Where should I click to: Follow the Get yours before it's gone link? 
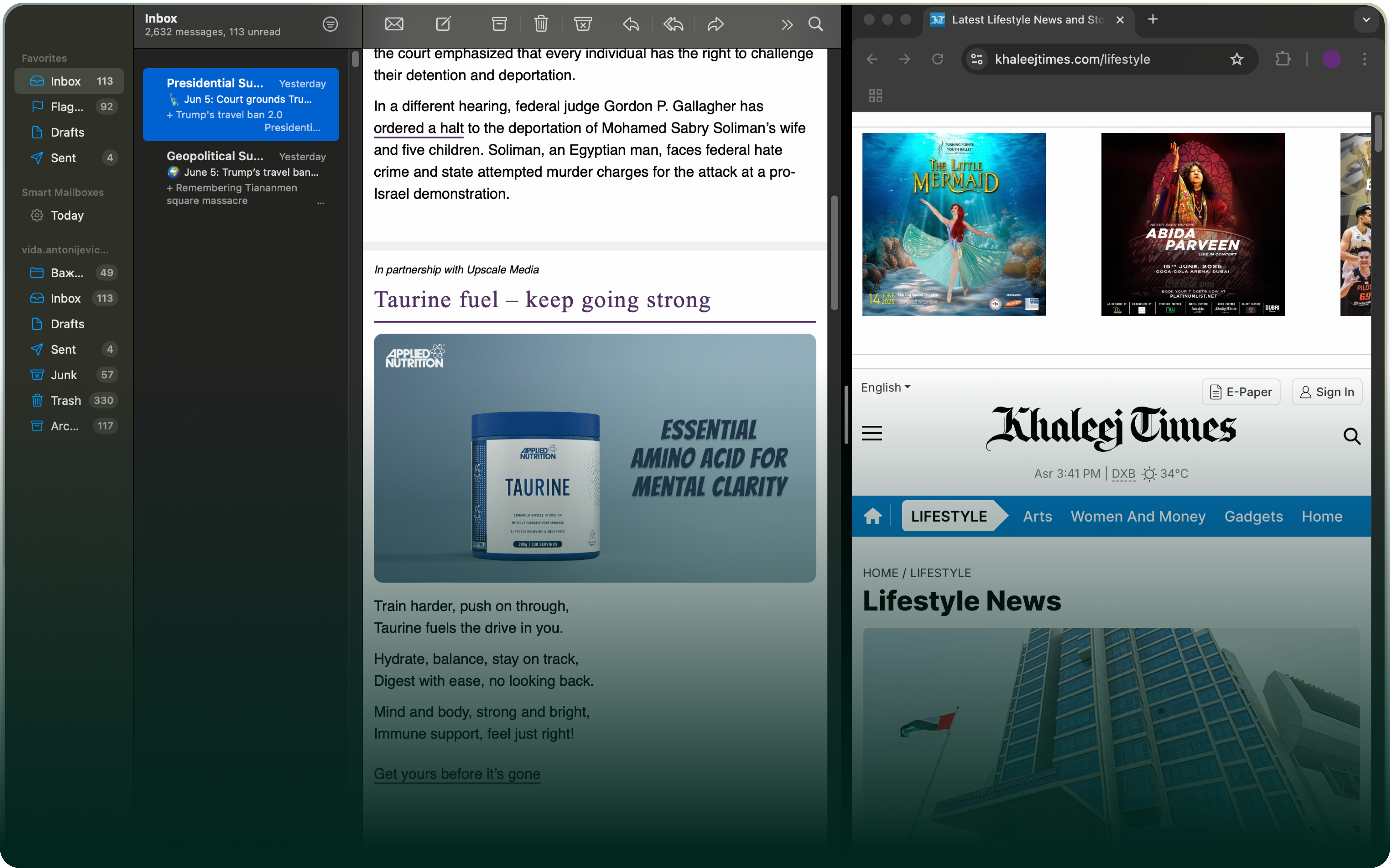point(457,774)
